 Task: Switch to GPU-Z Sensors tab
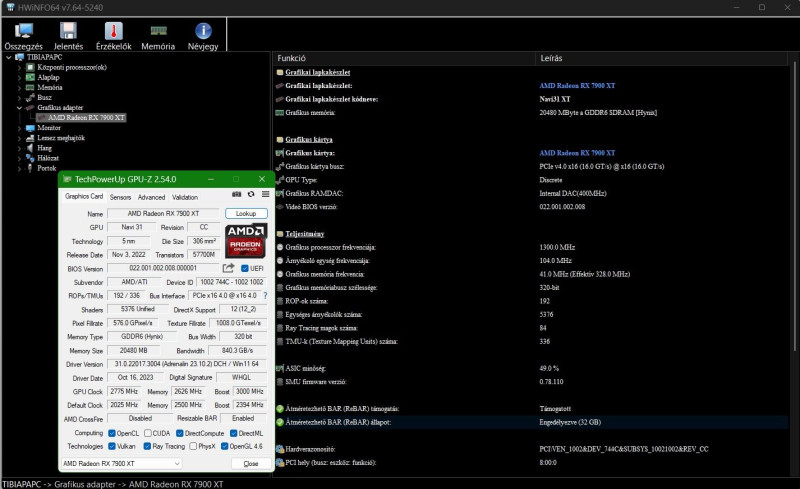(120, 197)
